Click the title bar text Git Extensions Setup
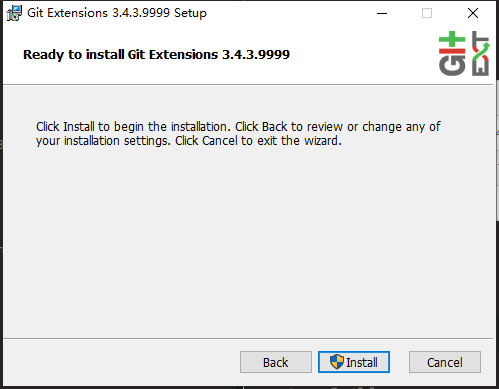The width and height of the screenshot is (499, 389). click(x=117, y=13)
